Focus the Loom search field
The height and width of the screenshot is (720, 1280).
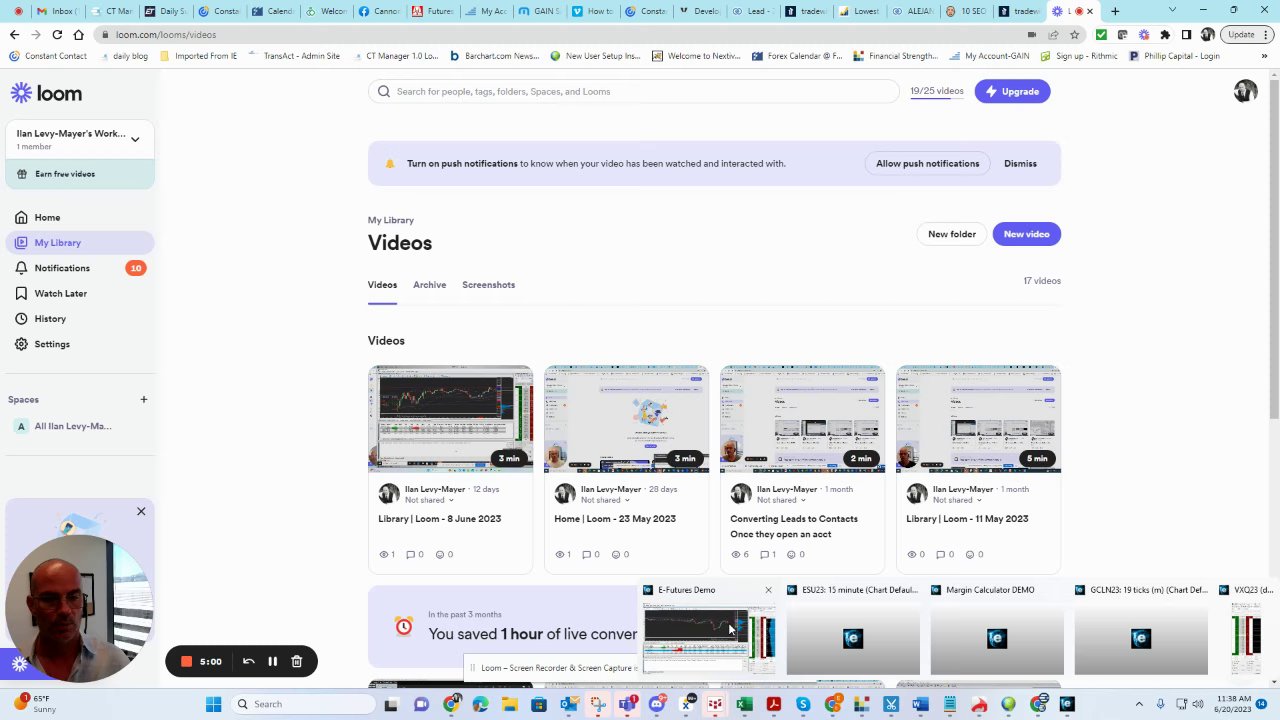tap(634, 91)
